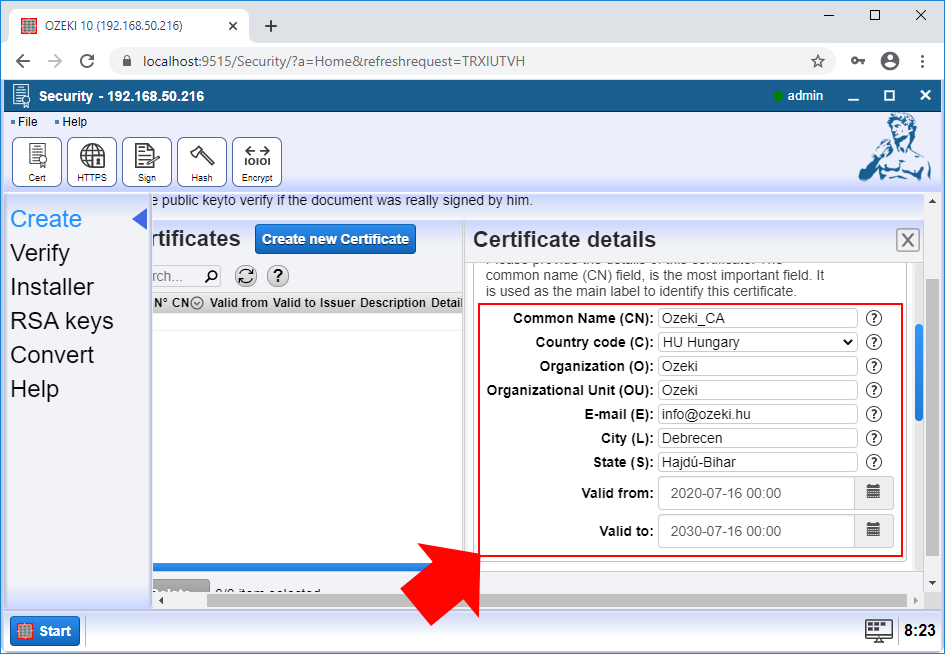This screenshot has width=945, height=654.
Task: Close the Certificate details panel
Action: coord(907,240)
